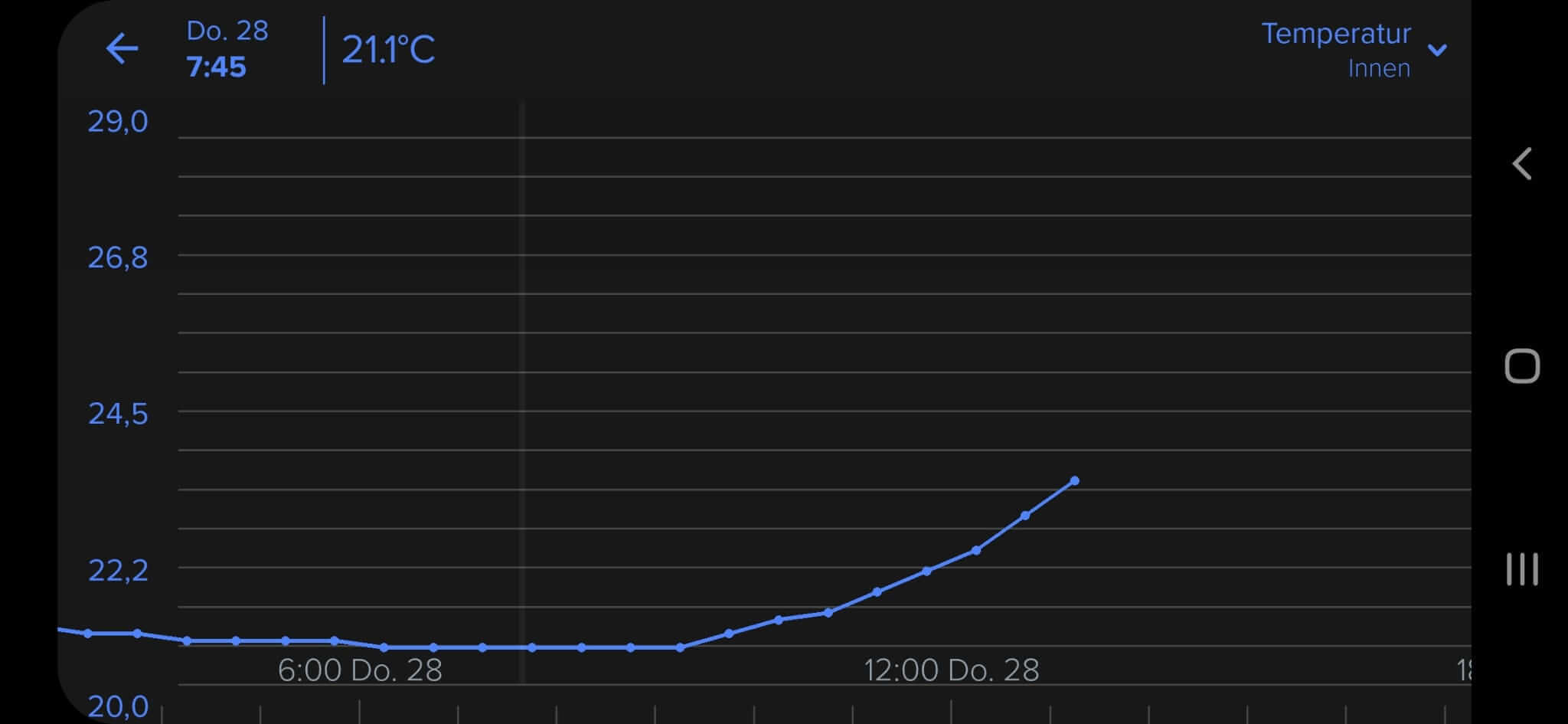Select the second-to-last data point on curve
This screenshot has width=1568, height=724.
tap(1025, 516)
